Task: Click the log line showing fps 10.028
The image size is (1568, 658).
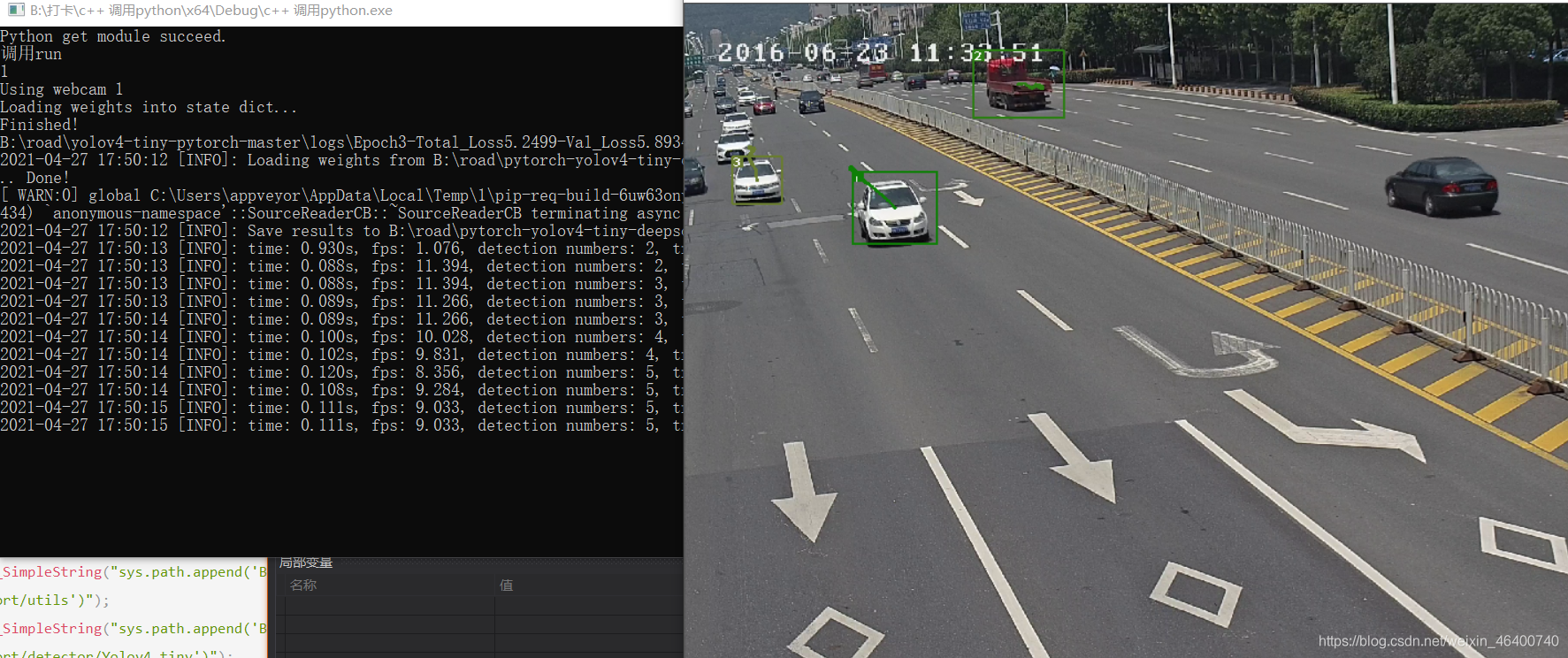Action: 341,337
